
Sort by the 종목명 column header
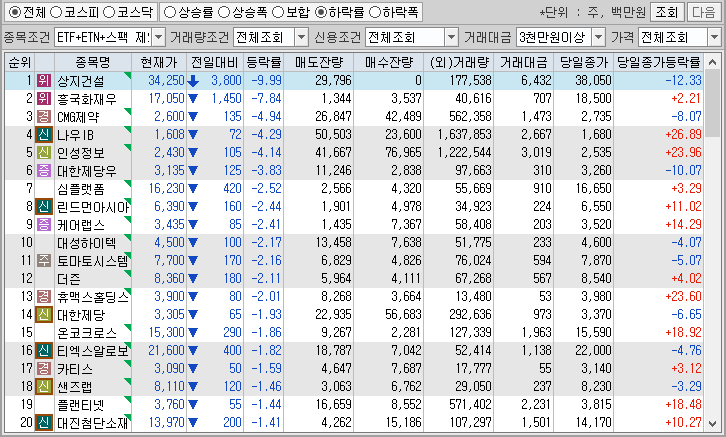tap(93, 62)
